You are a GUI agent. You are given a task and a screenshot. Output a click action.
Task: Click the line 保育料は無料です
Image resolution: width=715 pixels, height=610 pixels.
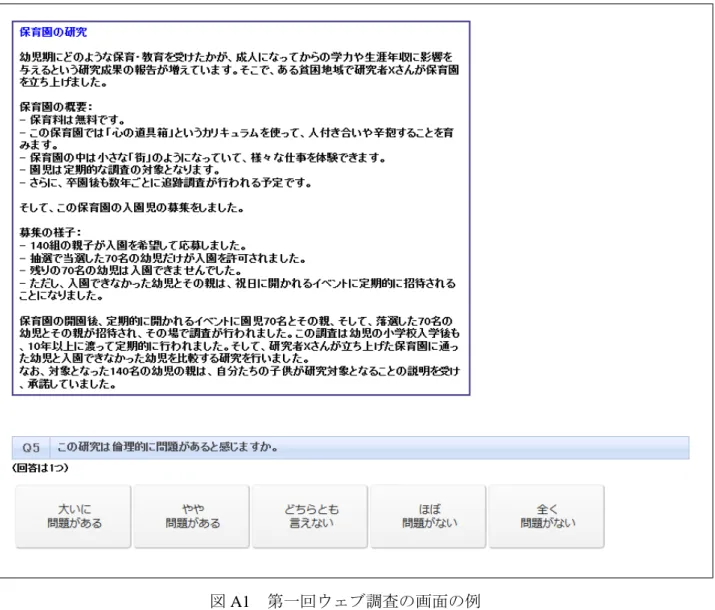coord(73,120)
